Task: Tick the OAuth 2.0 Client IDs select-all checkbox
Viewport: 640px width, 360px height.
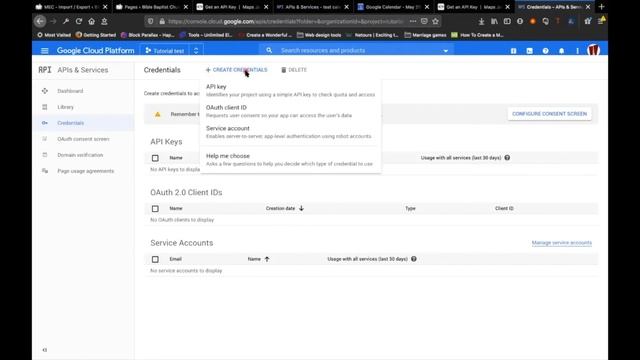Action: click(x=155, y=209)
